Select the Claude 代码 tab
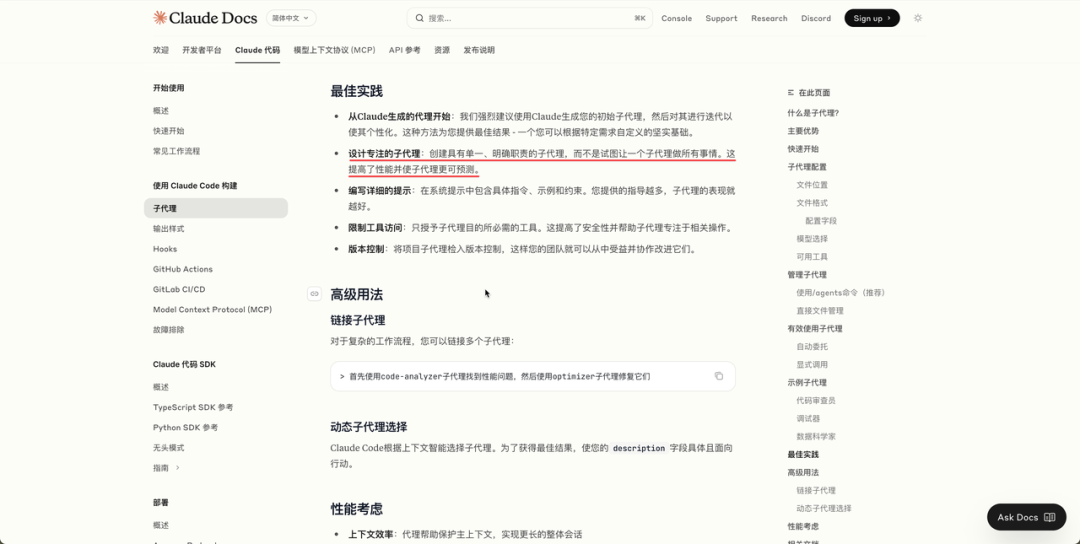Screen dimensions: 1080x544 pyautogui.click(x=258, y=50)
